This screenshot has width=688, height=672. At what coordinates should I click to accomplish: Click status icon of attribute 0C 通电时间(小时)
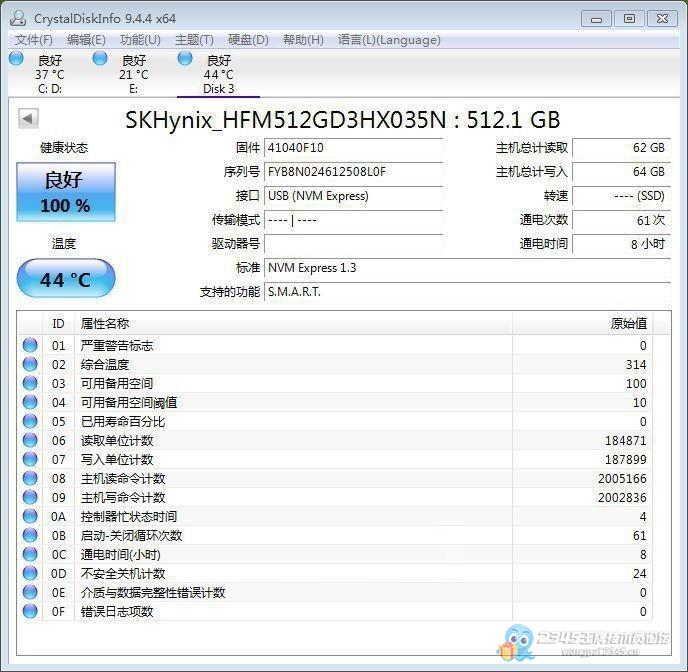30,554
